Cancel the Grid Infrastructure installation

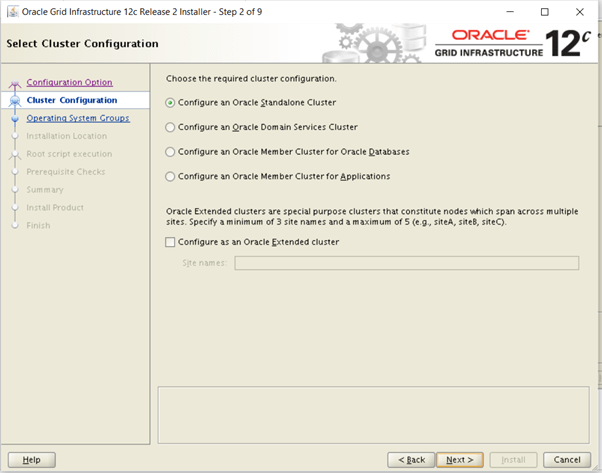click(x=566, y=459)
